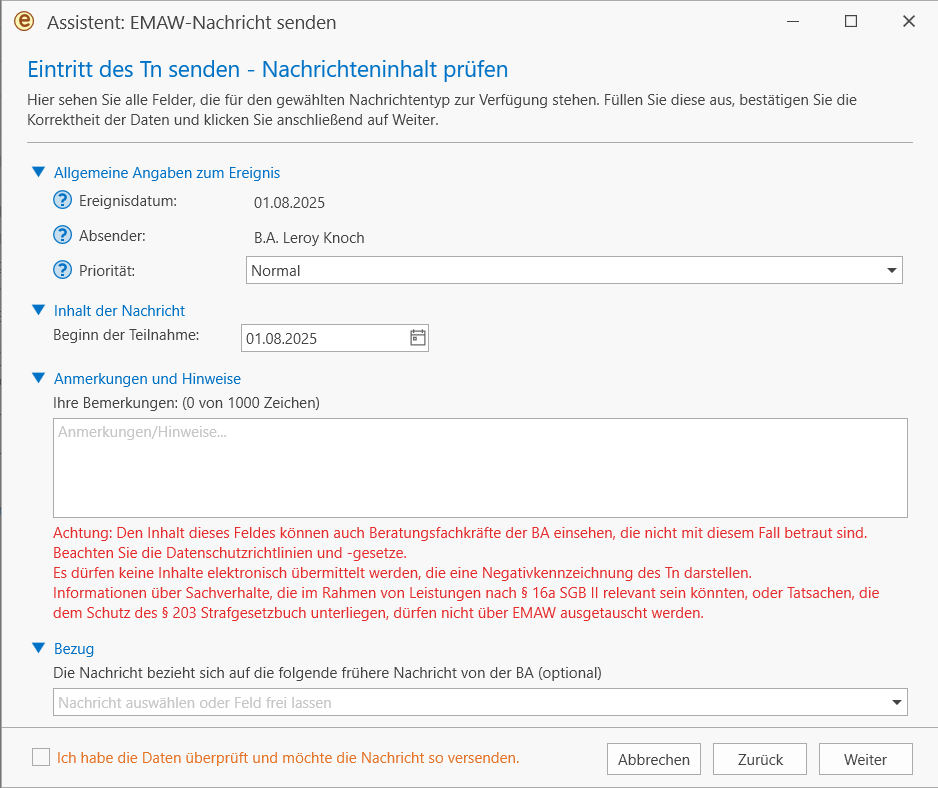Go back with the Zurück button
The height and width of the screenshot is (788, 938).
[760, 759]
